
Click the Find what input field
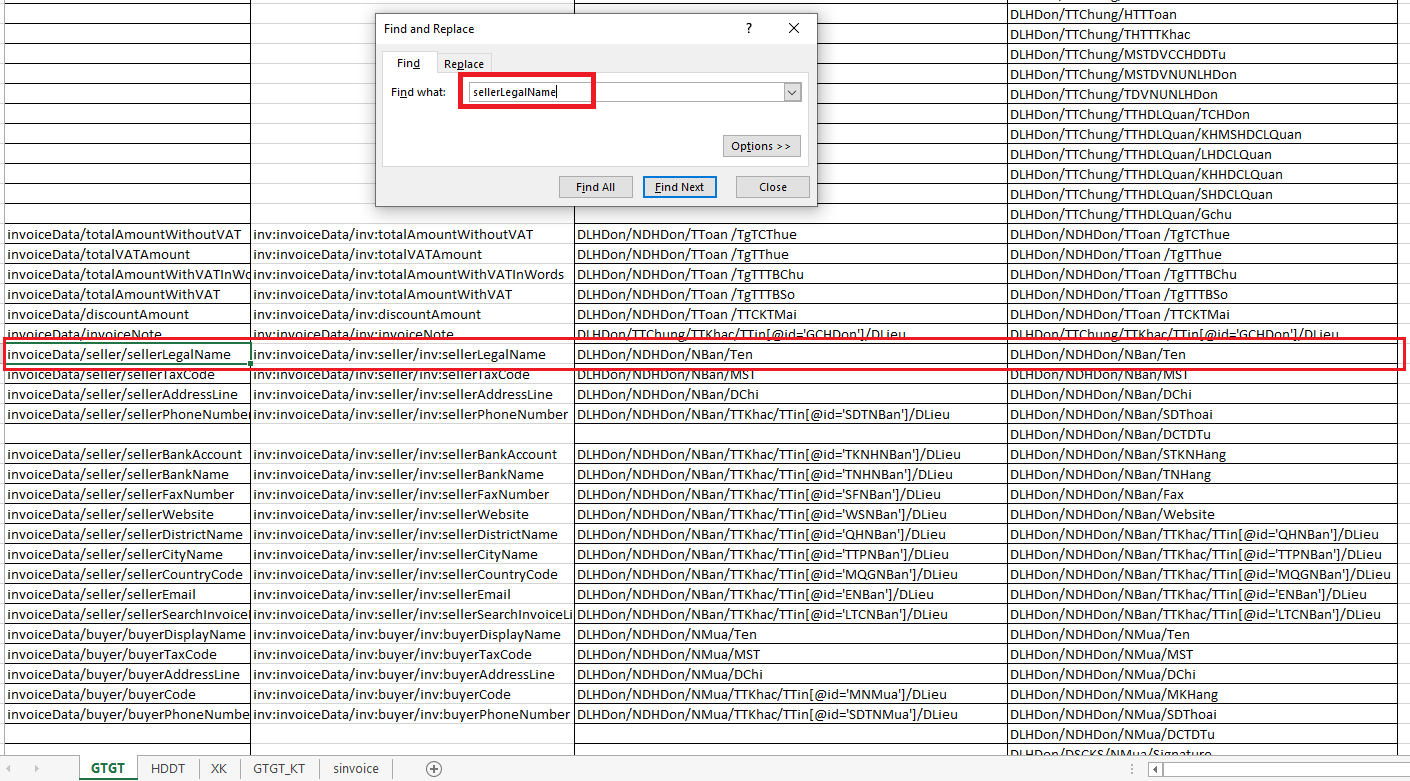tap(625, 92)
